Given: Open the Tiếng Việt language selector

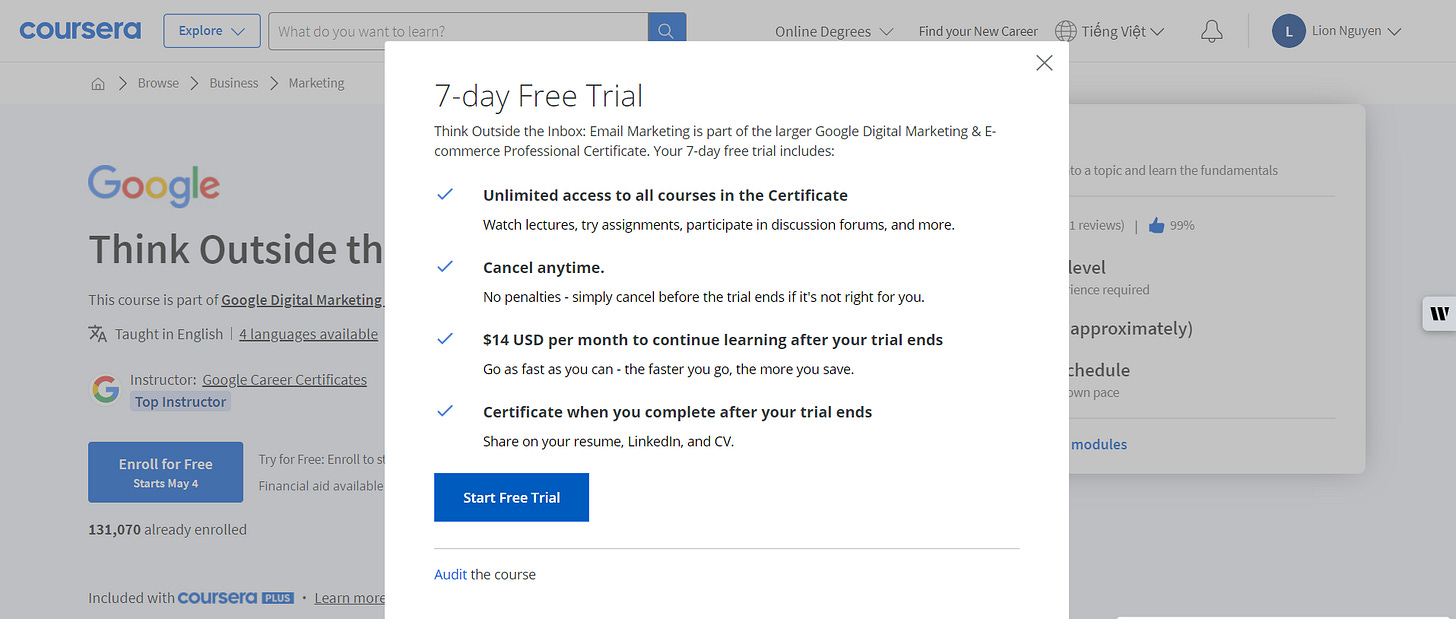Looking at the screenshot, I should tap(1122, 31).
